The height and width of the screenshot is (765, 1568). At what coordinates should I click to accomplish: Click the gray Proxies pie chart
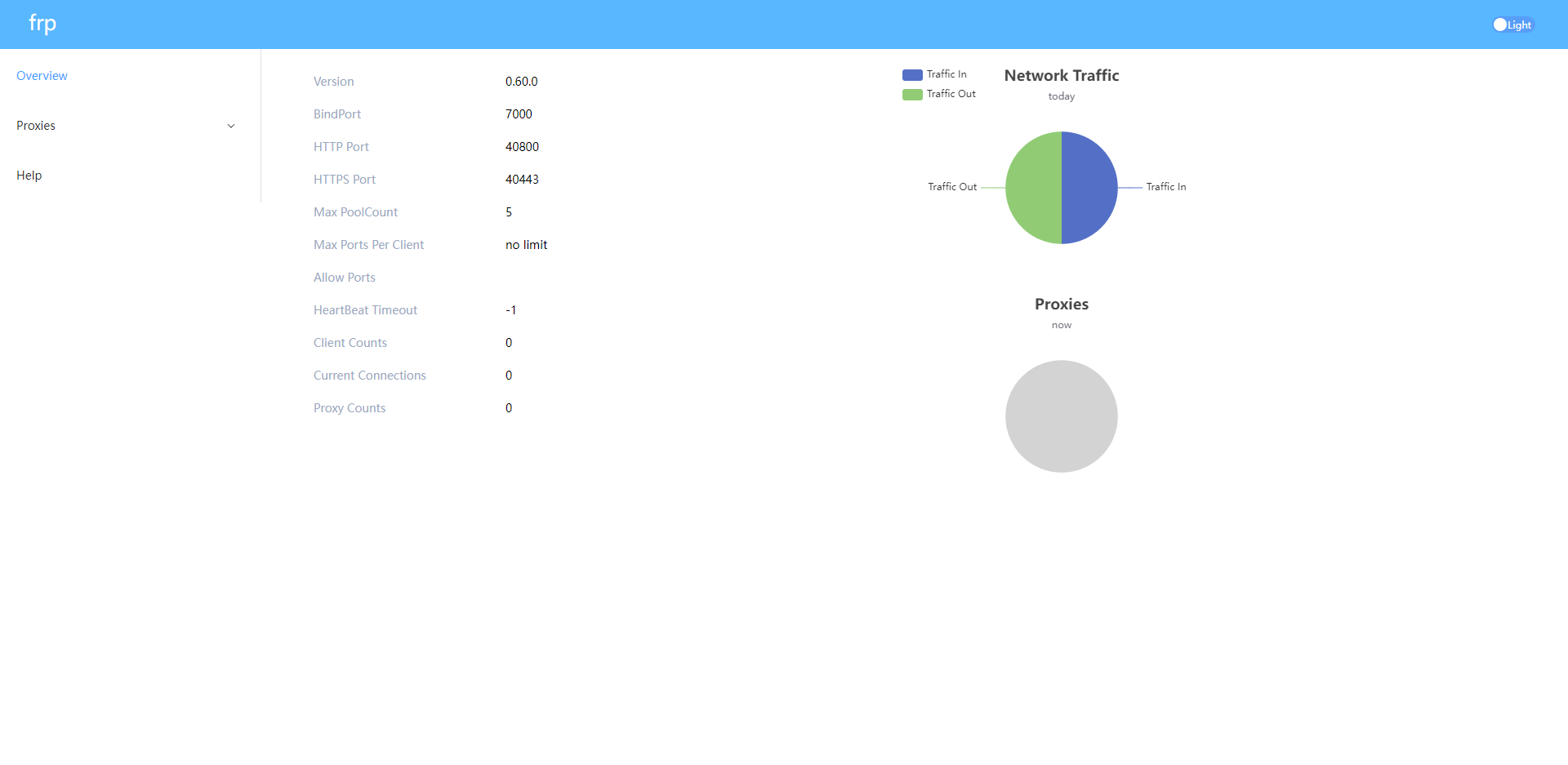click(x=1061, y=416)
